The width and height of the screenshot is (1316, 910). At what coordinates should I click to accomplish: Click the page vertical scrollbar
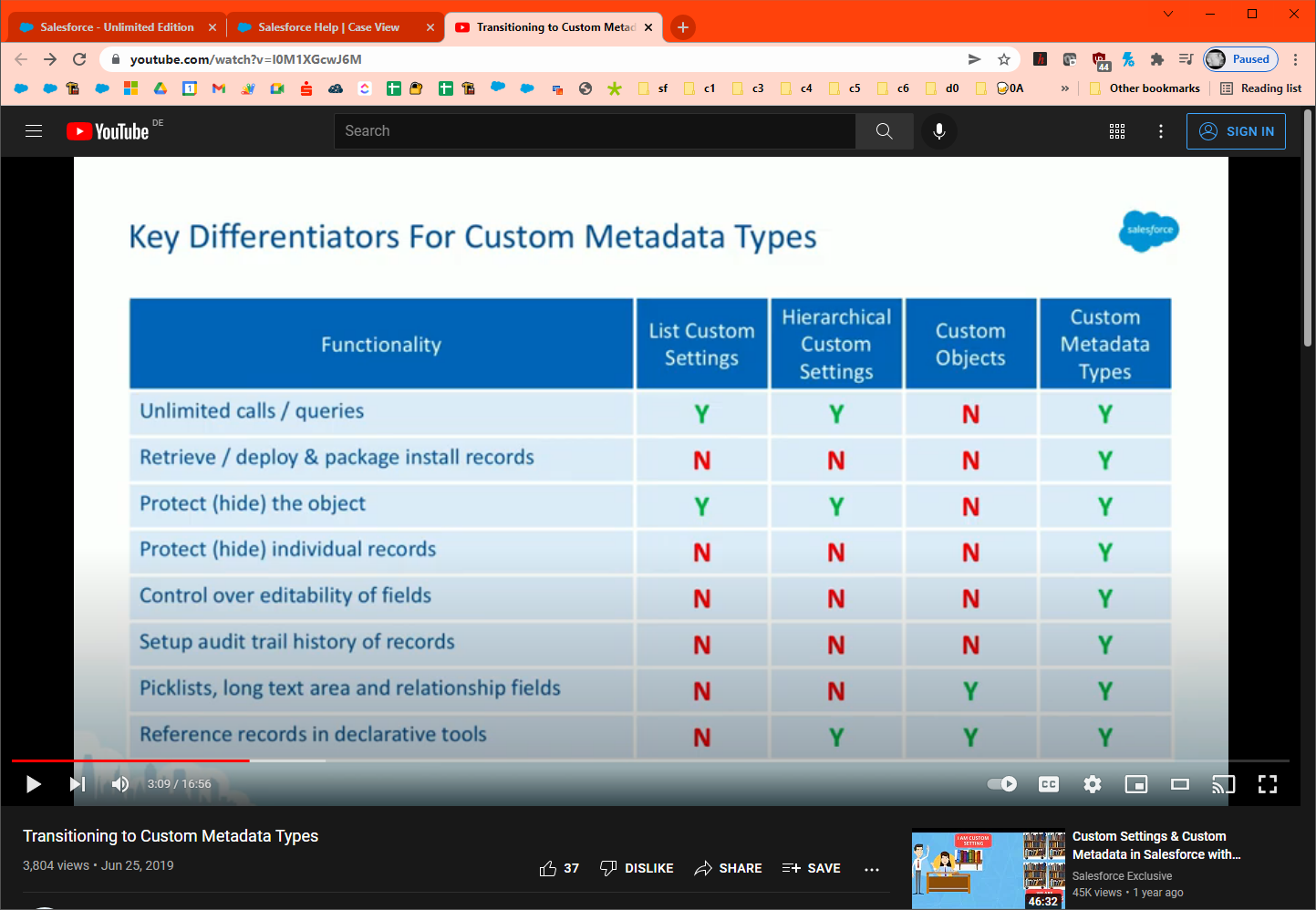[x=1308, y=228]
